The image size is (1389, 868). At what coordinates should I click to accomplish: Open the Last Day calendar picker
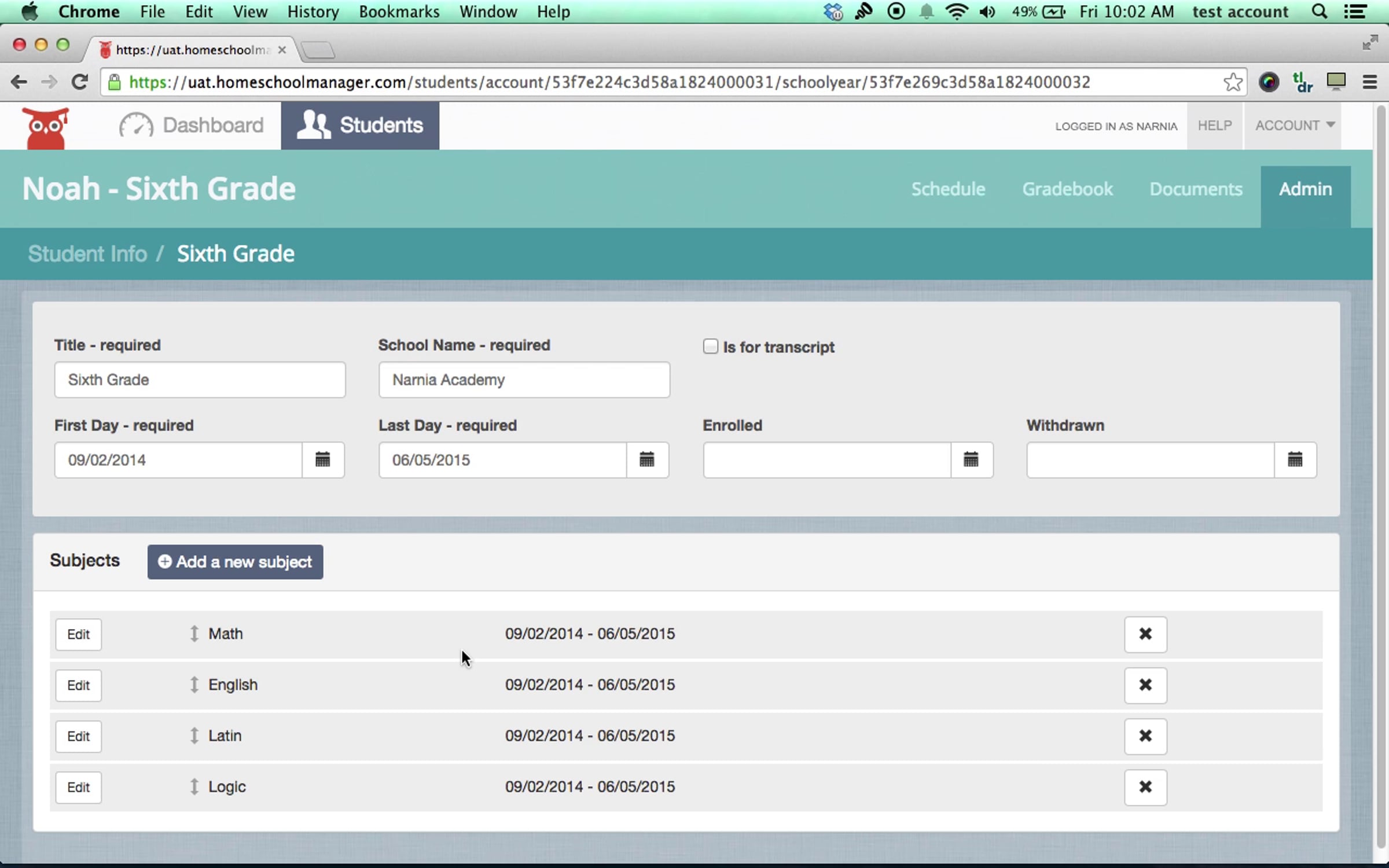coord(647,460)
